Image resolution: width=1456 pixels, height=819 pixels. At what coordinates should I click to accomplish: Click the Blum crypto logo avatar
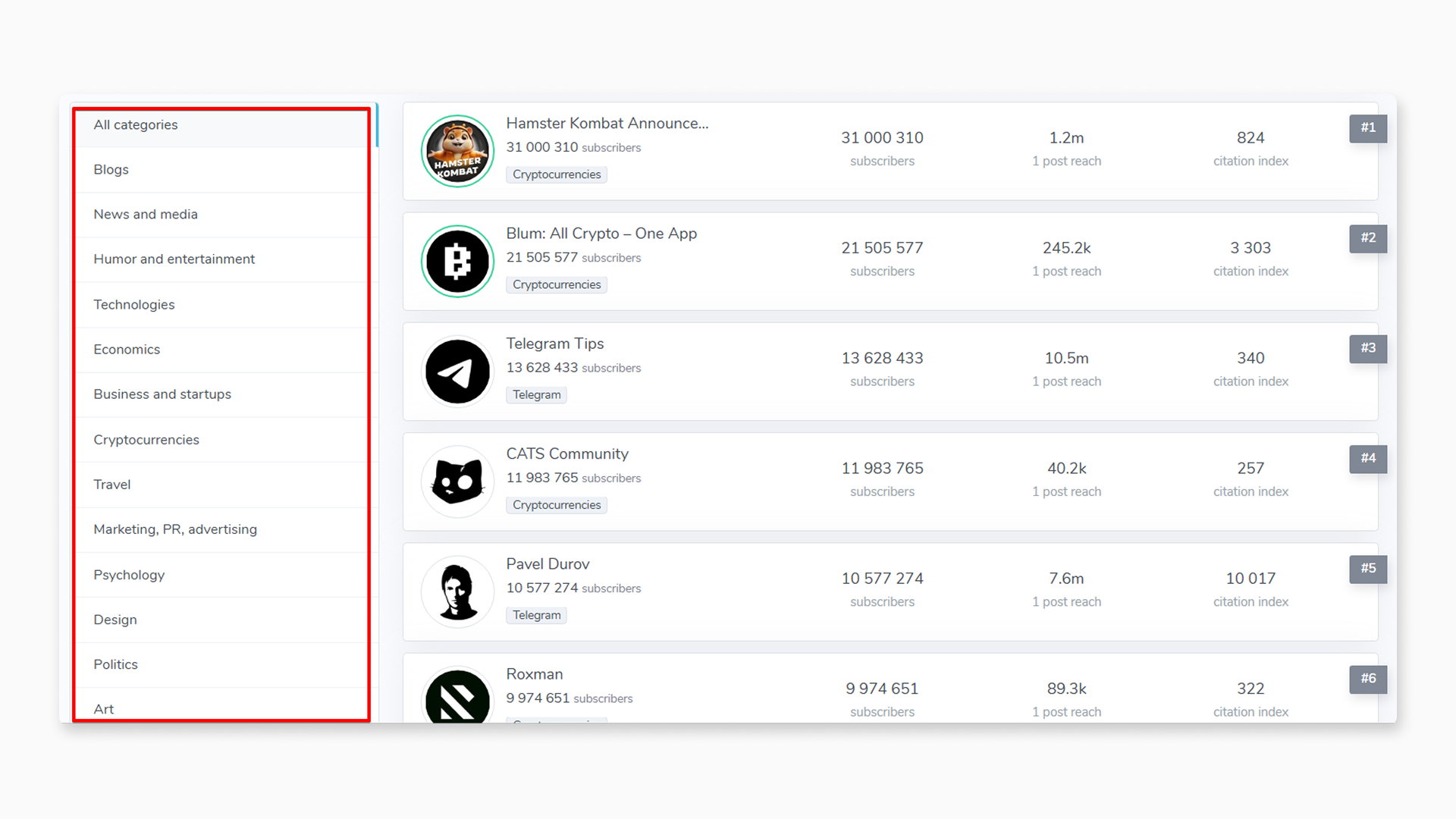[457, 261]
